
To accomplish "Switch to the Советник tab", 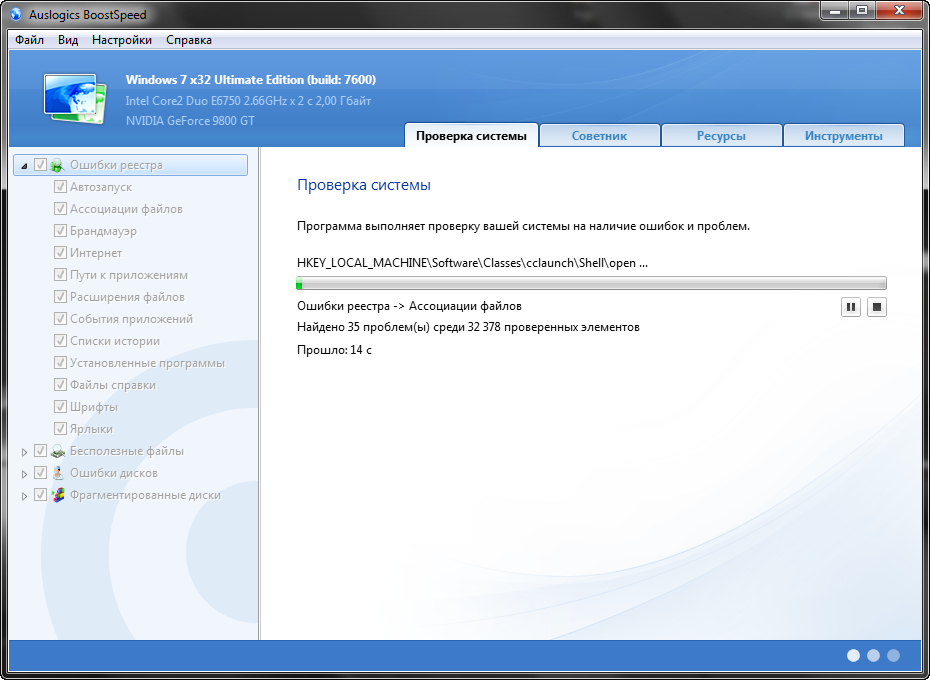I will [600, 135].
